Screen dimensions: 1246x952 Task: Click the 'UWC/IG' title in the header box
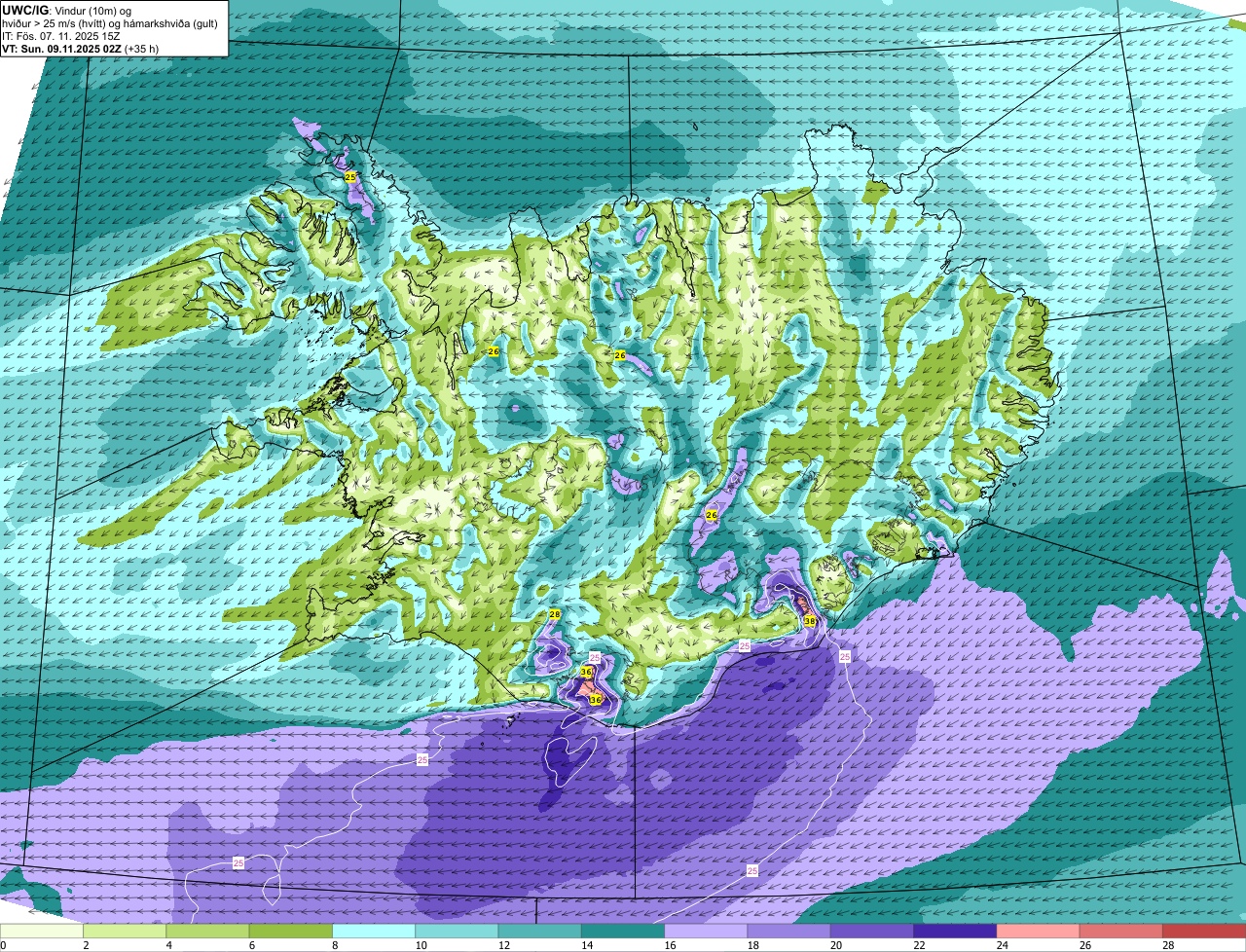(x=23, y=10)
